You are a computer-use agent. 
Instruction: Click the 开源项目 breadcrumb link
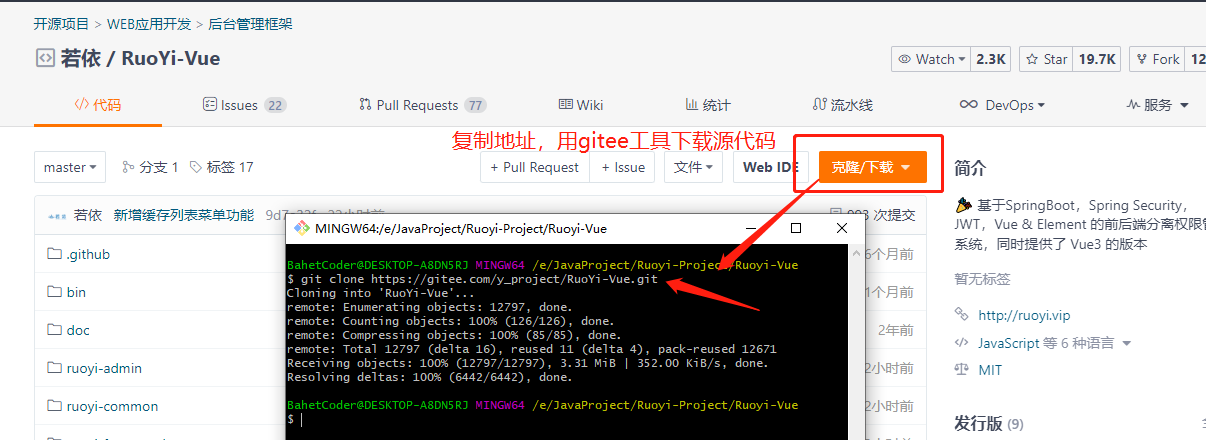click(x=61, y=23)
